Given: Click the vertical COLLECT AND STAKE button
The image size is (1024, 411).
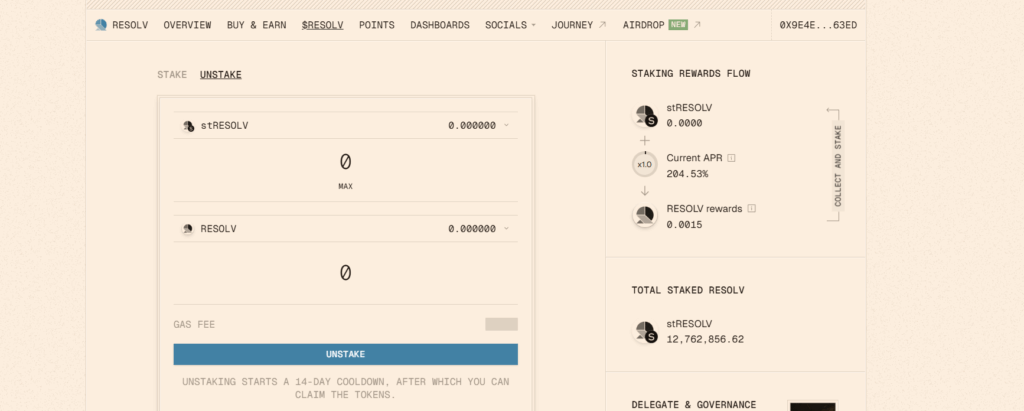Looking at the screenshot, I should point(838,166).
